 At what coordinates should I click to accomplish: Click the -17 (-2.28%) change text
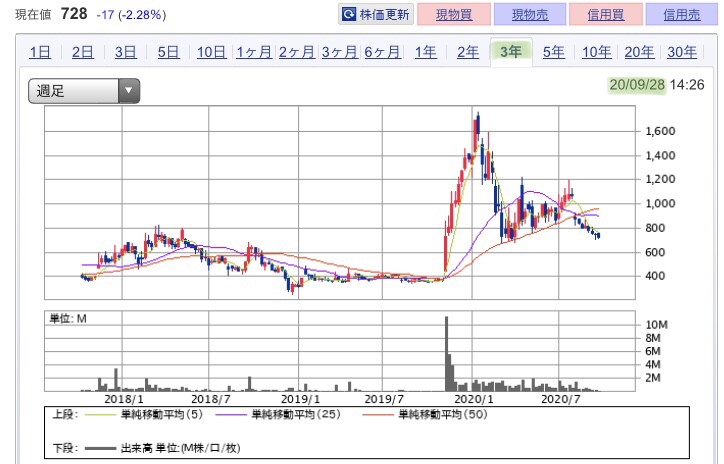pyautogui.click(x=131, y=15)
